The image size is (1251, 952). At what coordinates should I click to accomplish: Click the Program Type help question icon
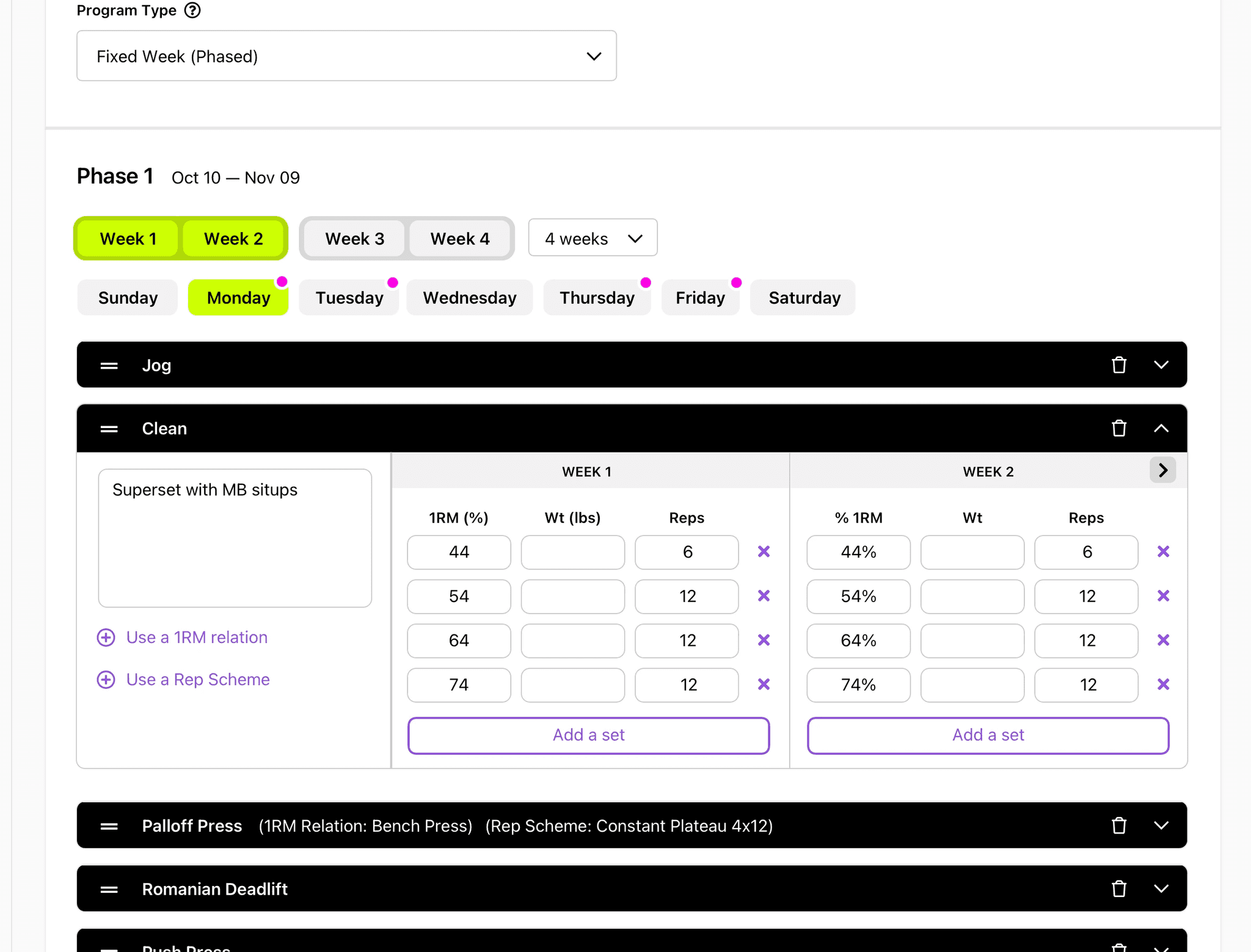pyautogui.click(x=192, y=10)
